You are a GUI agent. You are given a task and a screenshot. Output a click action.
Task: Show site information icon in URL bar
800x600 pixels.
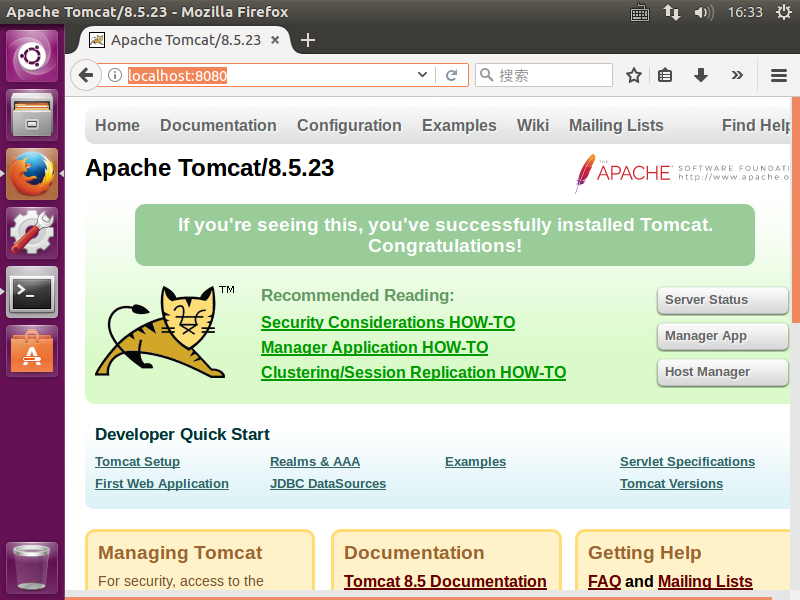pos(115,76)
